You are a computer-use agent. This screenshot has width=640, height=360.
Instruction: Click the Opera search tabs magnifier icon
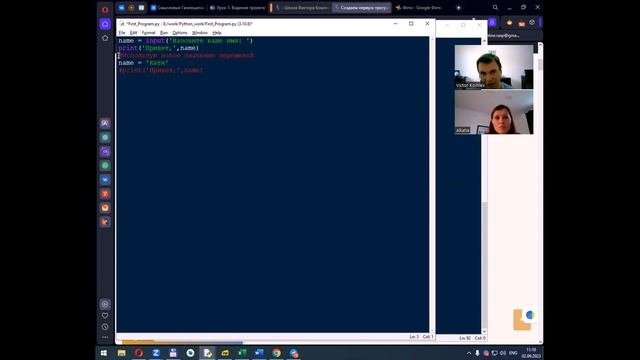pyautogui.click(x=495, y=7)
